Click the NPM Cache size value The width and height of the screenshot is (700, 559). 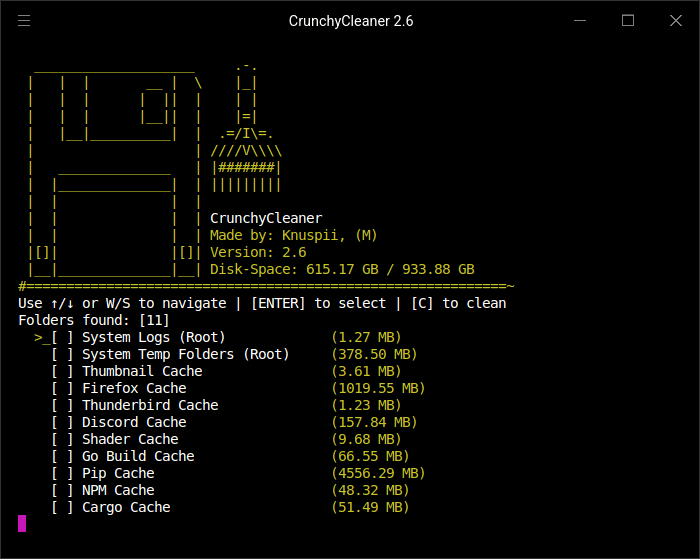[x=370, y=490]
